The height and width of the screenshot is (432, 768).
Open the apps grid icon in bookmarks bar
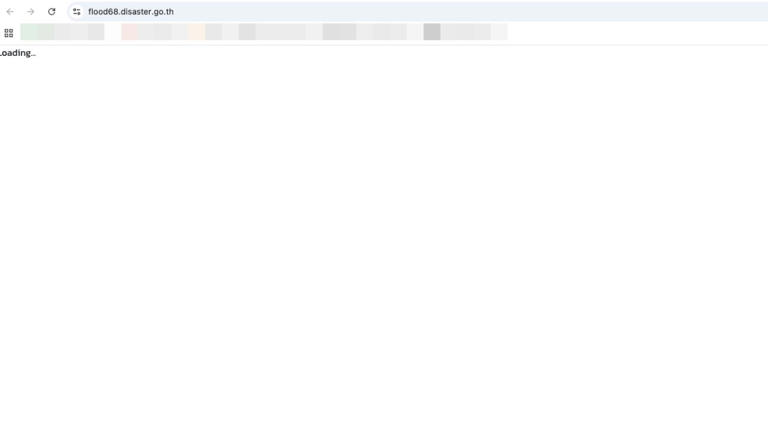[x=9, y=33]
